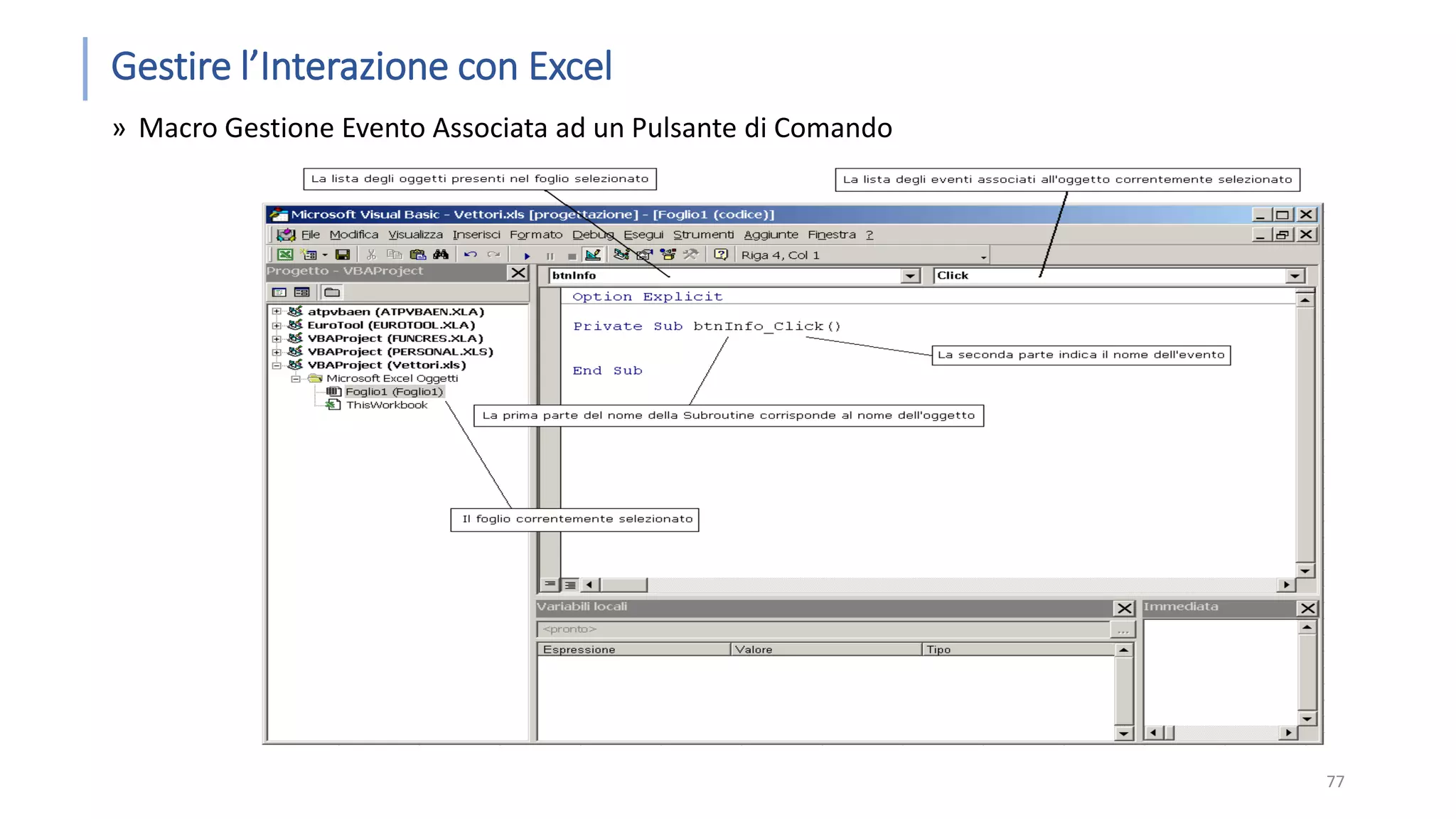Open the Esegui menu
This screenshot has width=1456, height=819.
click(643, 235)
